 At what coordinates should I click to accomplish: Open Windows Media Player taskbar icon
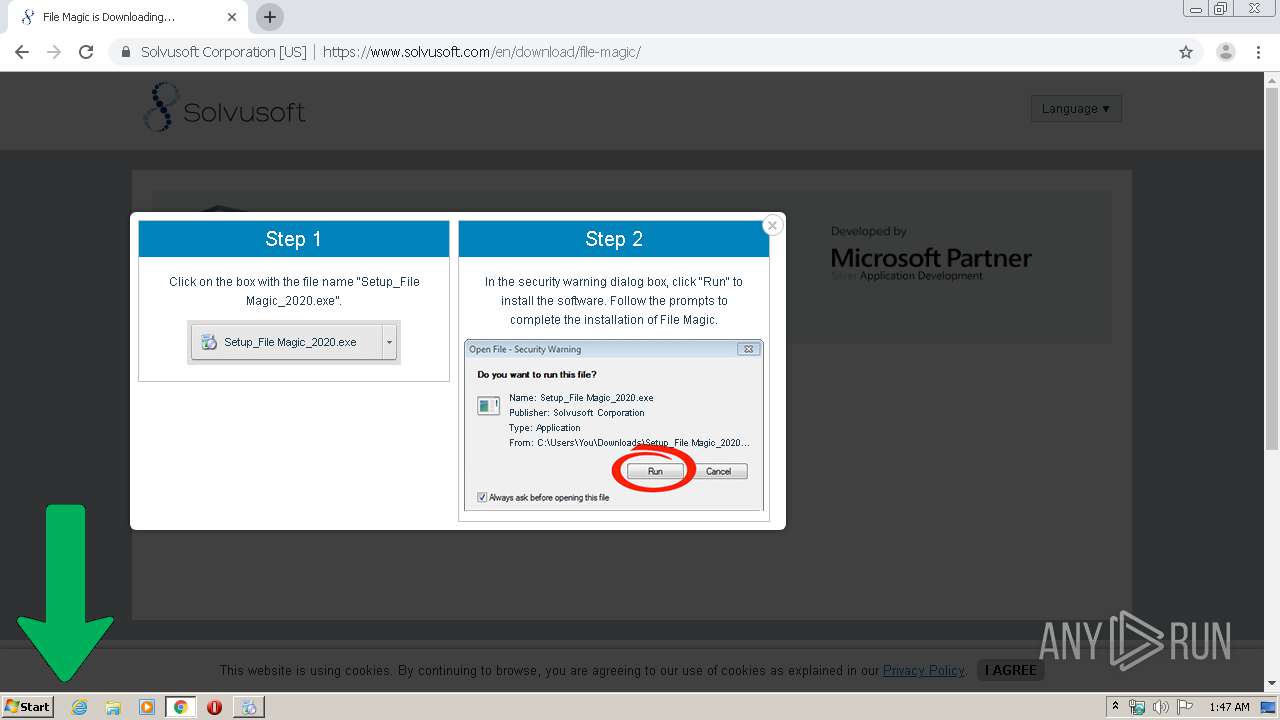pos(147,707)
